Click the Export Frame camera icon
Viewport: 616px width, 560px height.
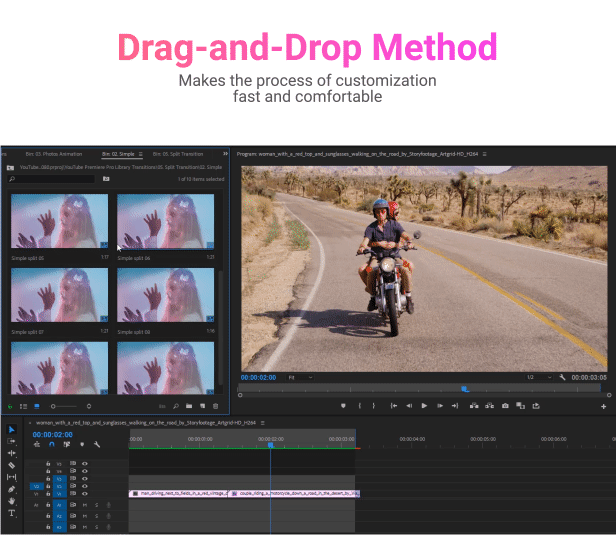click(x=505, y=406)
